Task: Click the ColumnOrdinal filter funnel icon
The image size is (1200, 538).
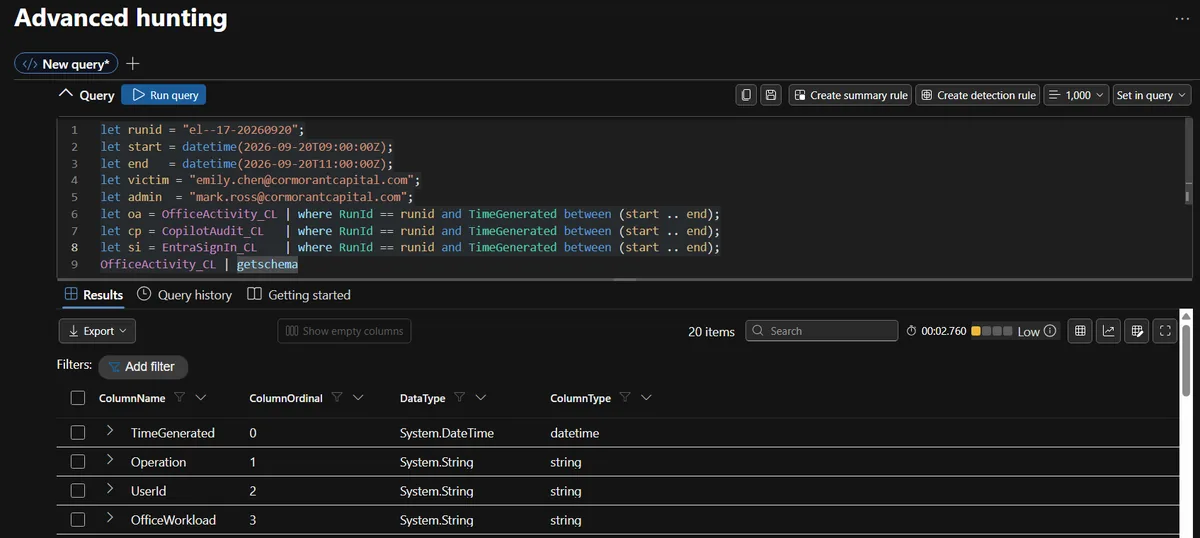Action: 337,397
